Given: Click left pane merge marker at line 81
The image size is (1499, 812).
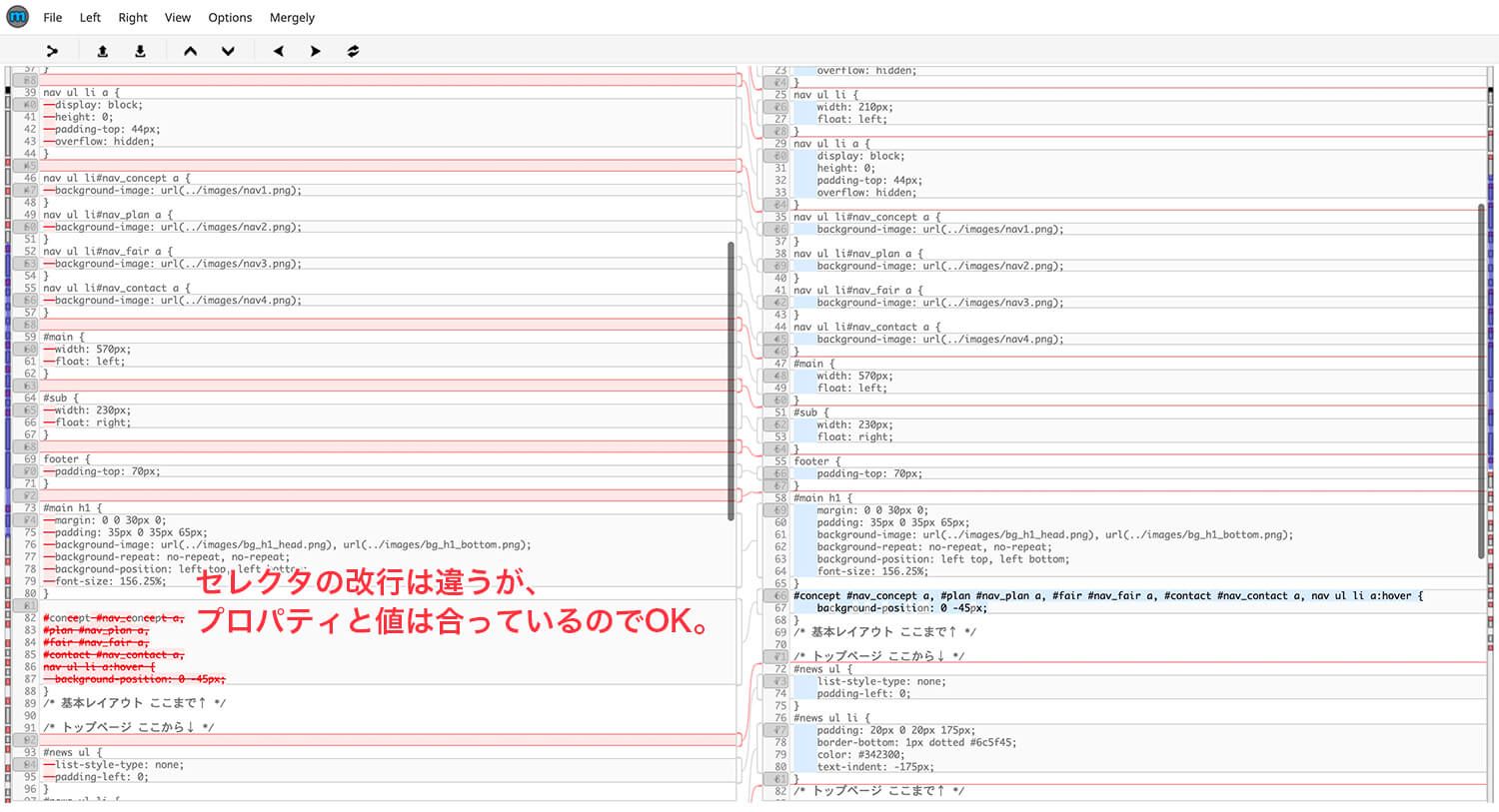Looking at the screenshot, I should (27, 605).
